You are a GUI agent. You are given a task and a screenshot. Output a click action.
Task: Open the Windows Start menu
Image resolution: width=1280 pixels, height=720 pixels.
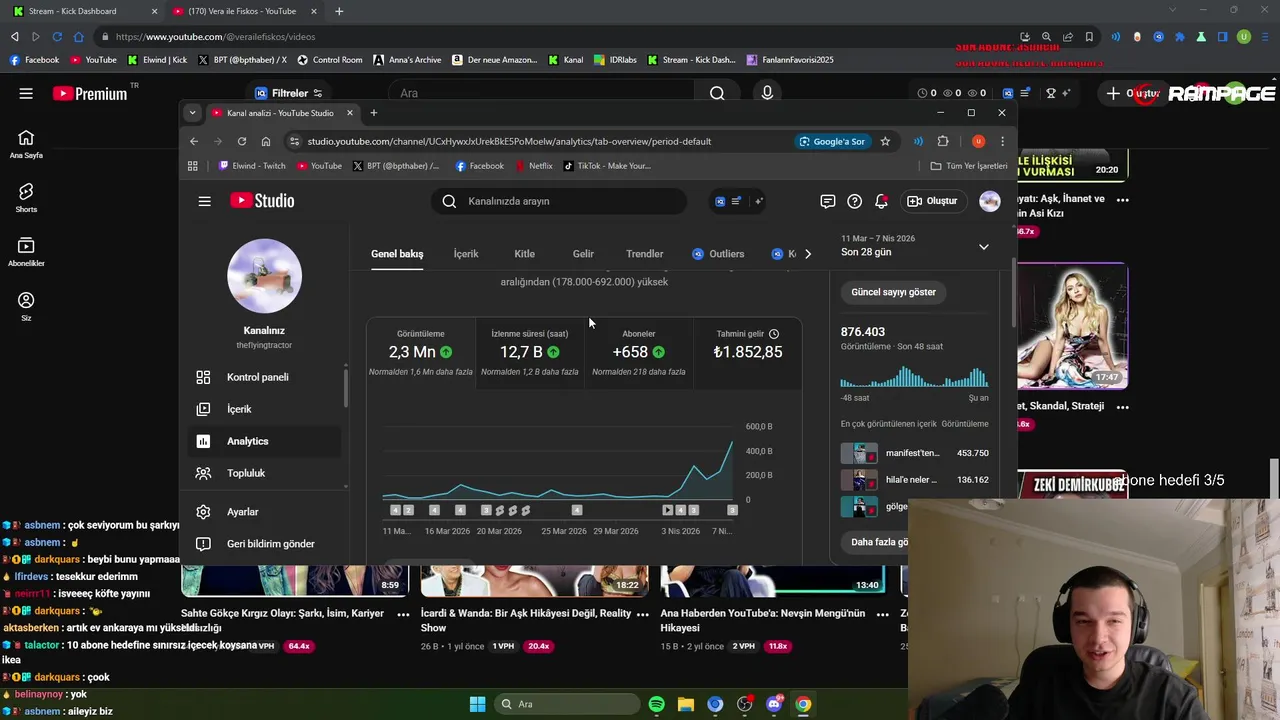477,704
